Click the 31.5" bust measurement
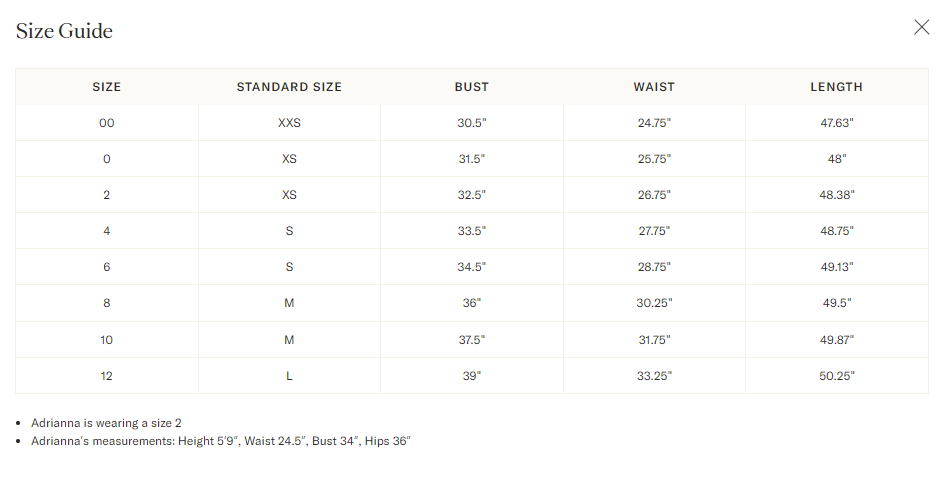 (x=472, y=159)
